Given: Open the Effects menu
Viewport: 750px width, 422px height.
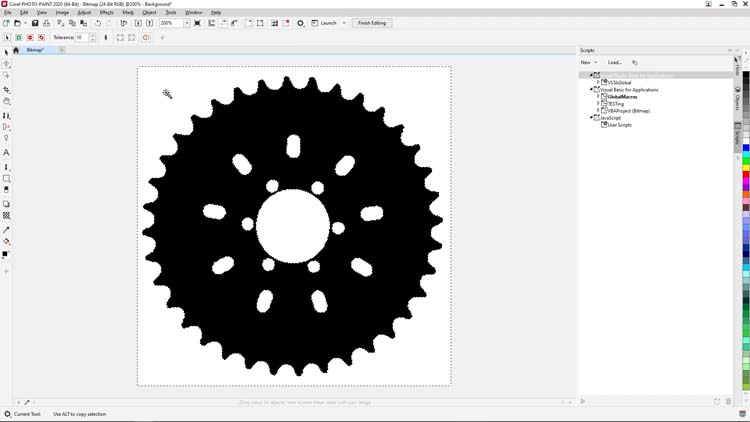Looking at the screenshot, I should click(107, 12).
